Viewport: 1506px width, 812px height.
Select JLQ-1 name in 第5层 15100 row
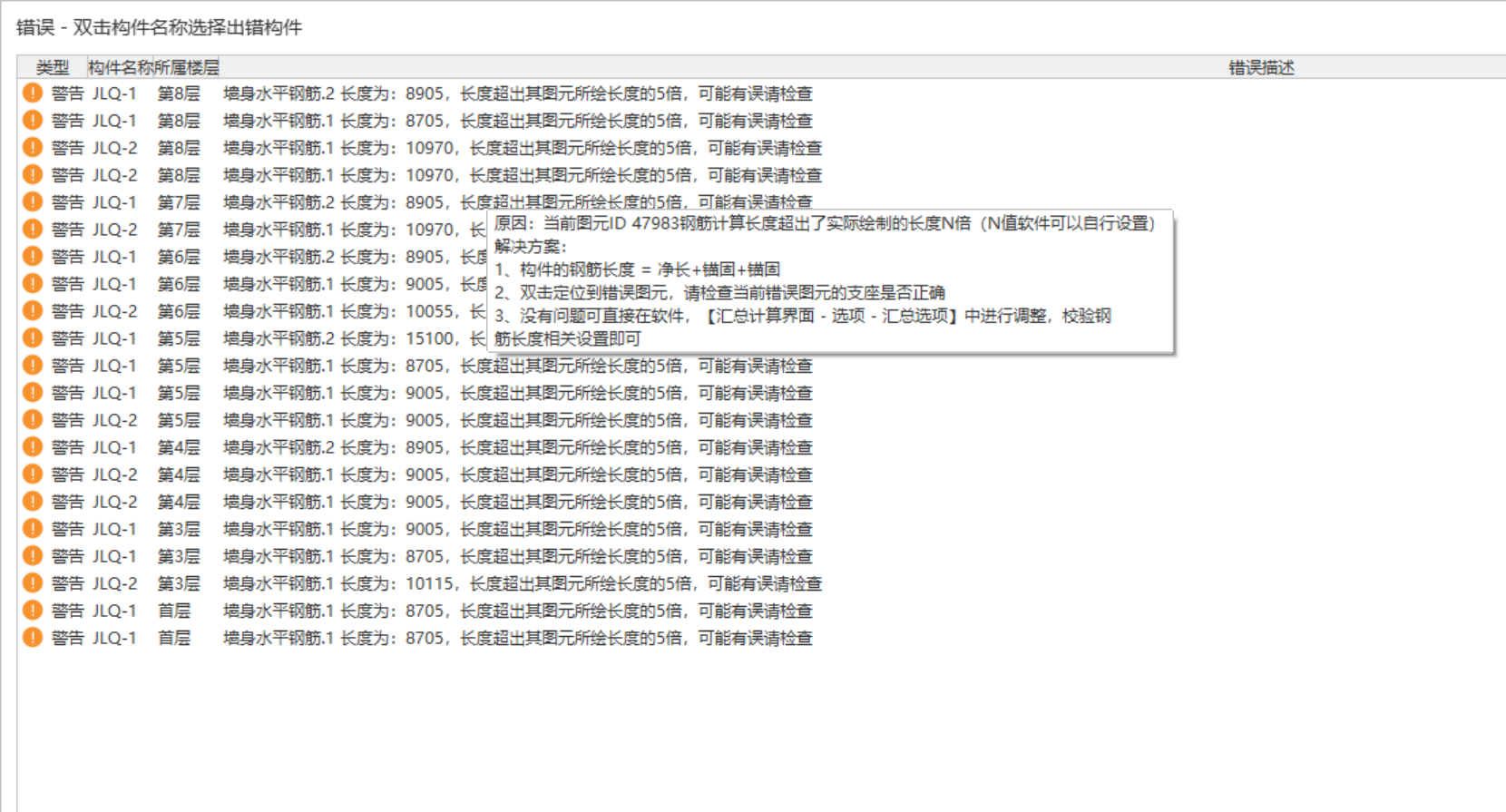click(114, 338)
